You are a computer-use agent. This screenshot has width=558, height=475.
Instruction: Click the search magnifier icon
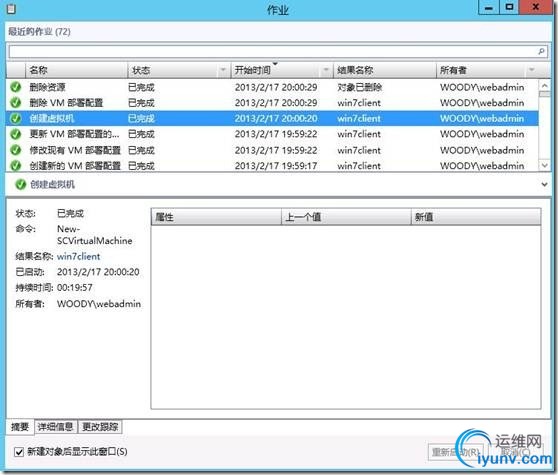pos(541,52)
